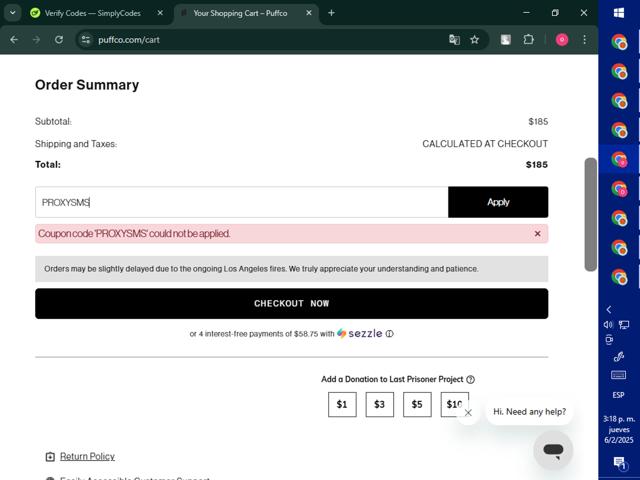
Task: Click the CHECKOUT NOW button
Action: [x=291, y=303]
